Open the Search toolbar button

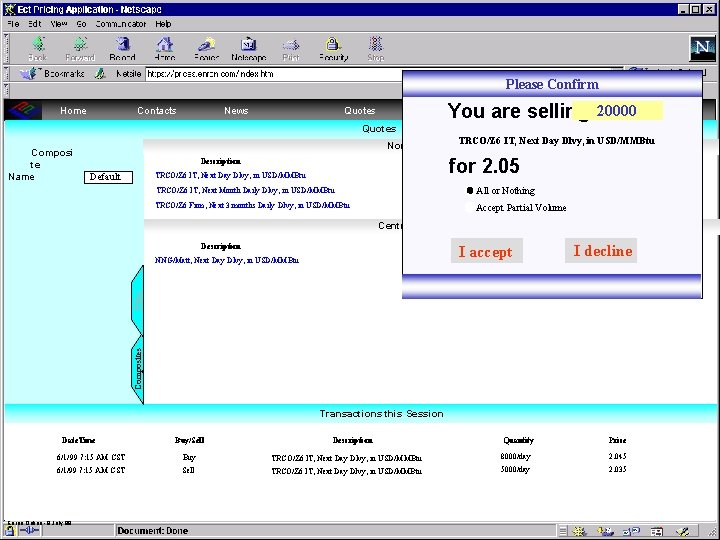(207, 49)
